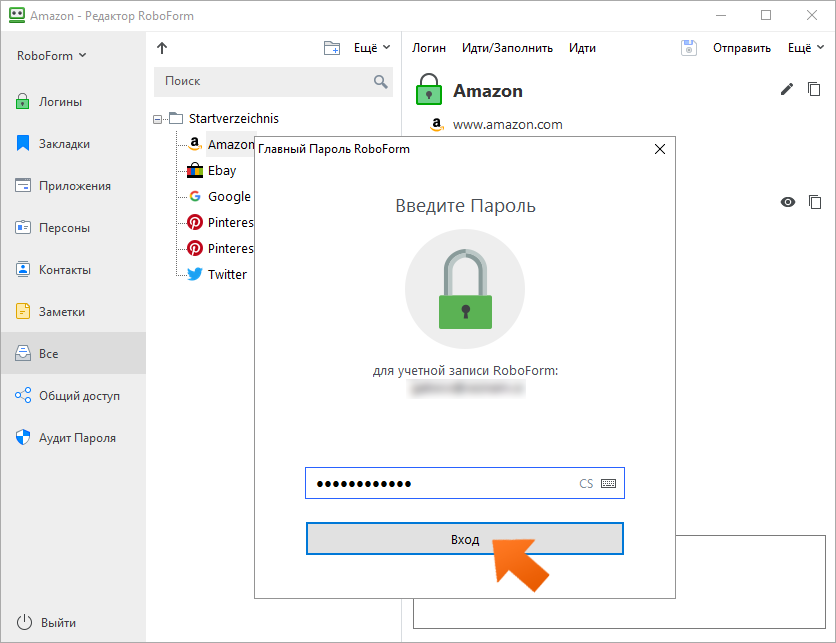836x643 pixels.
Task: Click the Amazon site favicon link
Action: pyautogui.click(x=437, y=124)
